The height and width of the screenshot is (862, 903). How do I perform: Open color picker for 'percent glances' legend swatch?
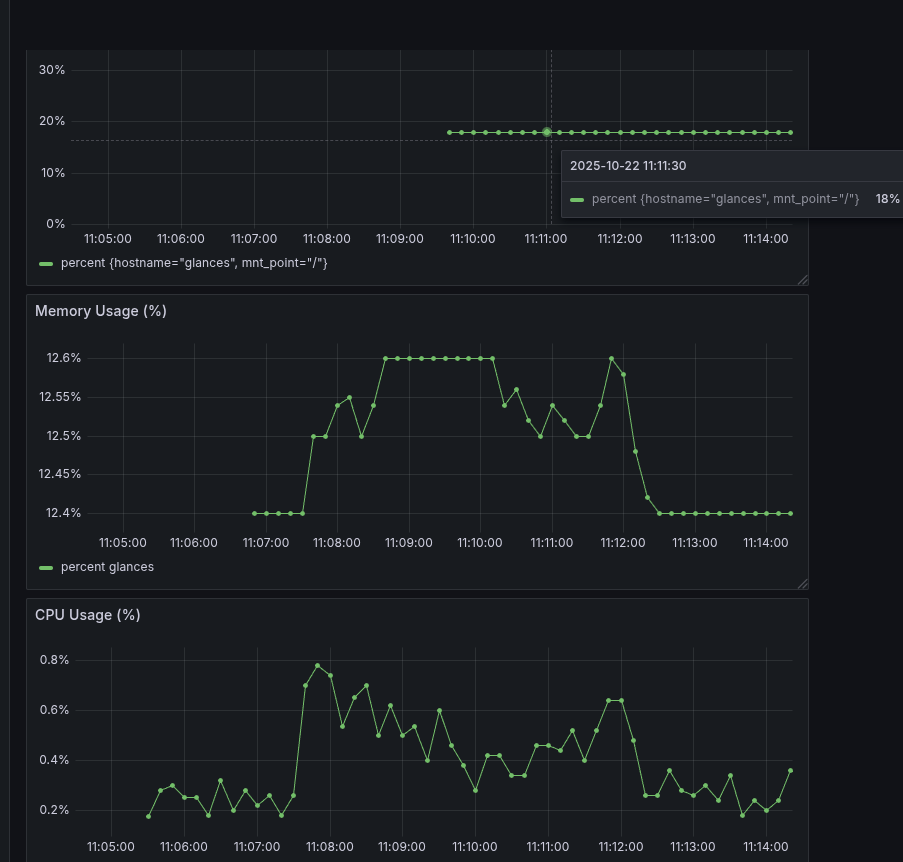[46, 567]
